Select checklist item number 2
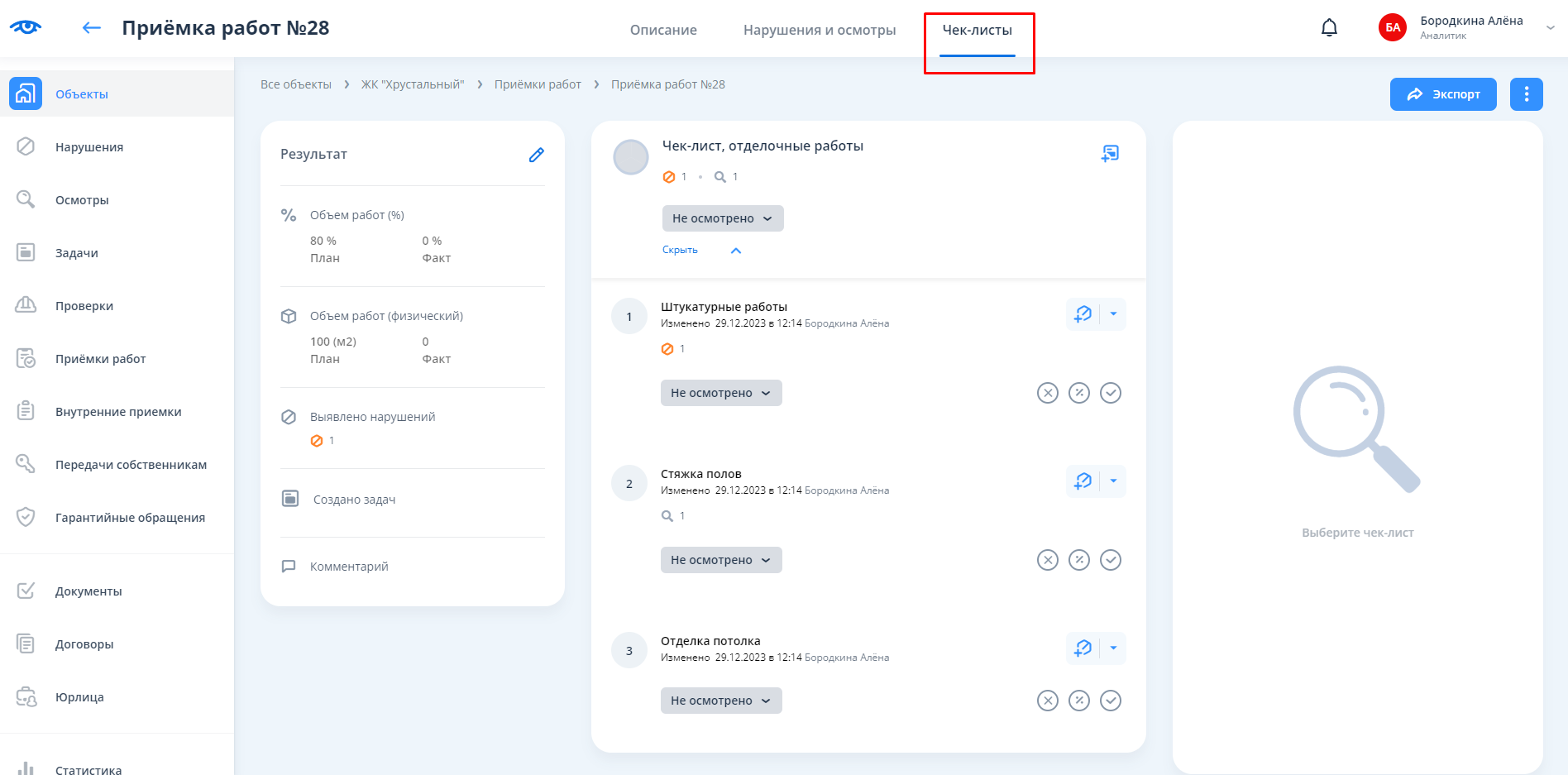Viewport: 1568px width, 775px height. [629, 484]
